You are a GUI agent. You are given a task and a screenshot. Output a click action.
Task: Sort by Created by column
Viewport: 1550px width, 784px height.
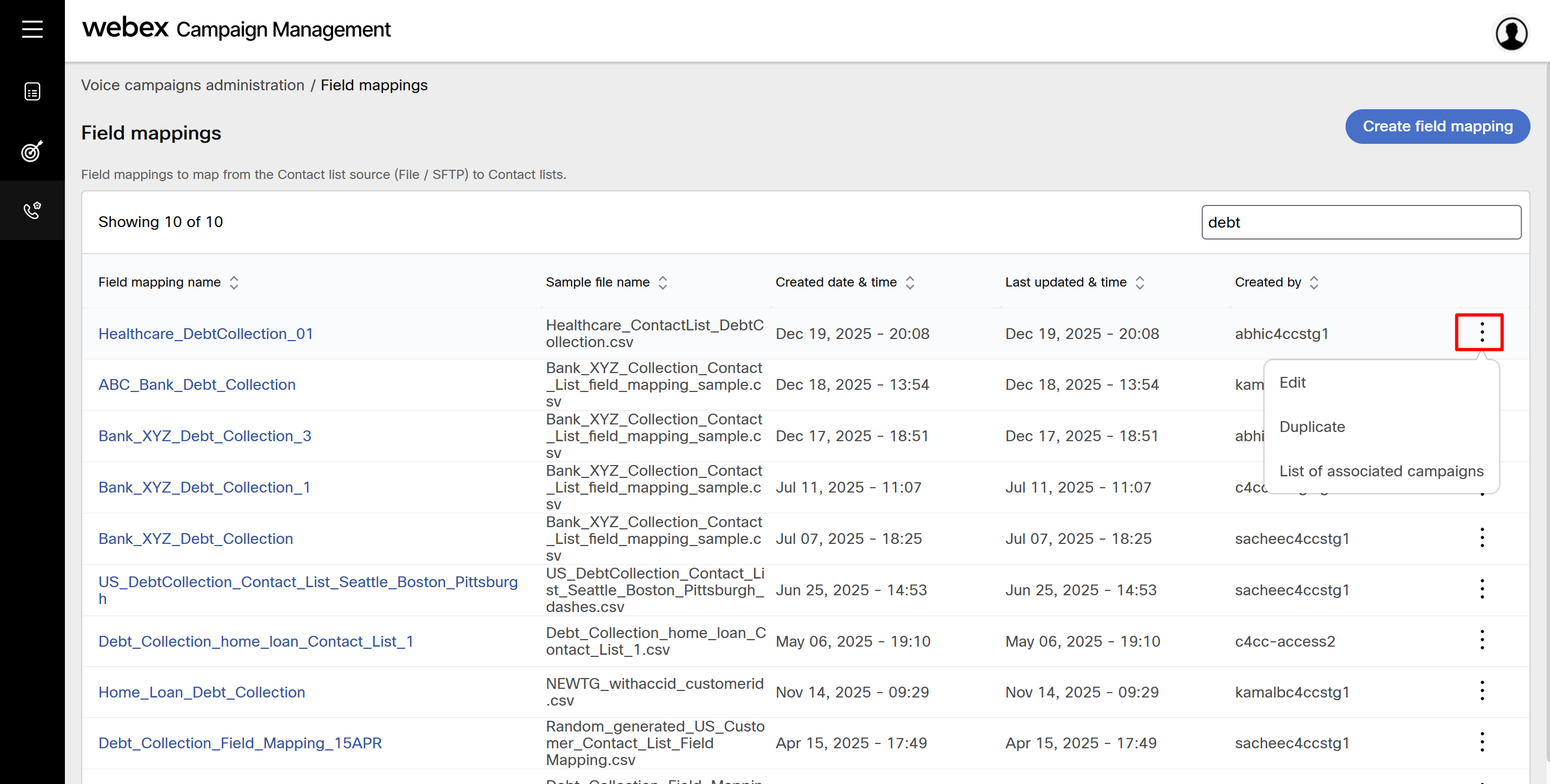(x=1314, y=282)
